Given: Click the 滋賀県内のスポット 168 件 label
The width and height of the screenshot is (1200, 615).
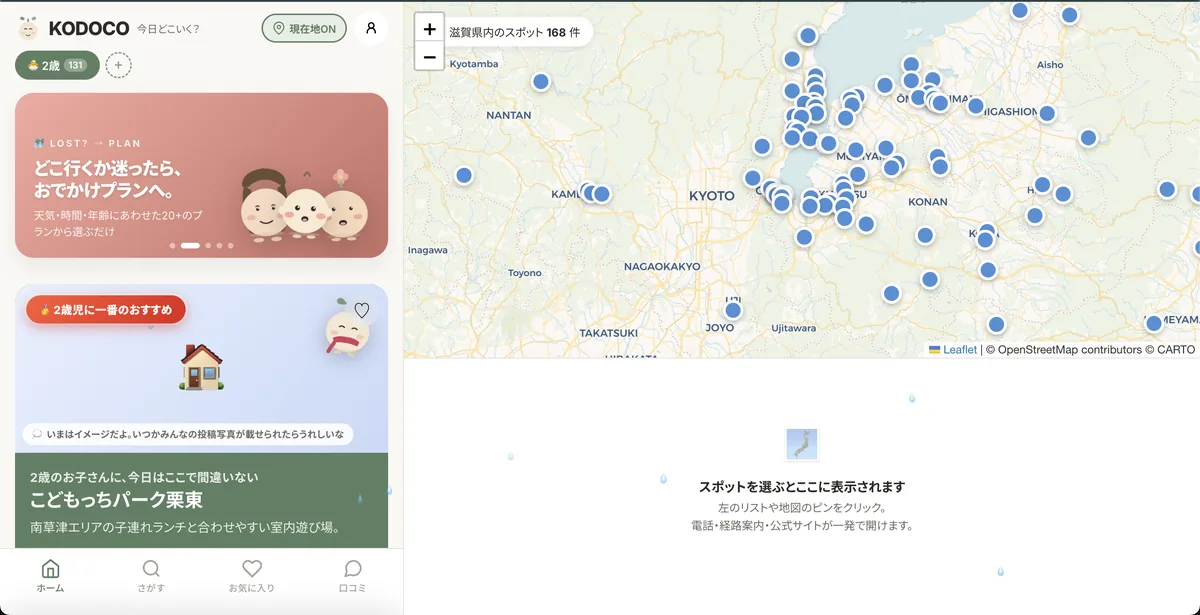Looking at the screenshot, I should pos(516,32).
